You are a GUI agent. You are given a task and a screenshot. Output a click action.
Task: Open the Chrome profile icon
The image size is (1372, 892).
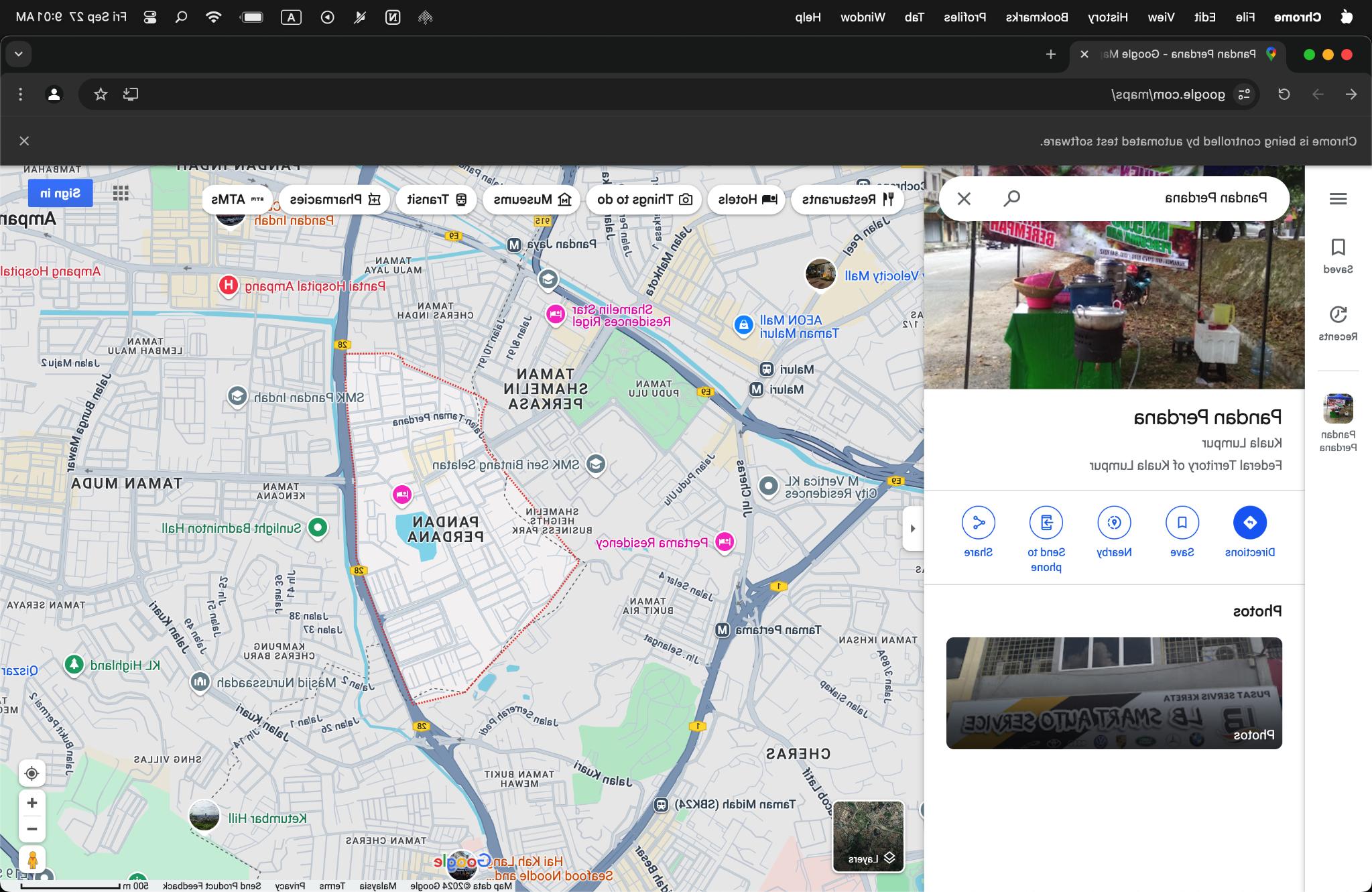pos(54,94)
